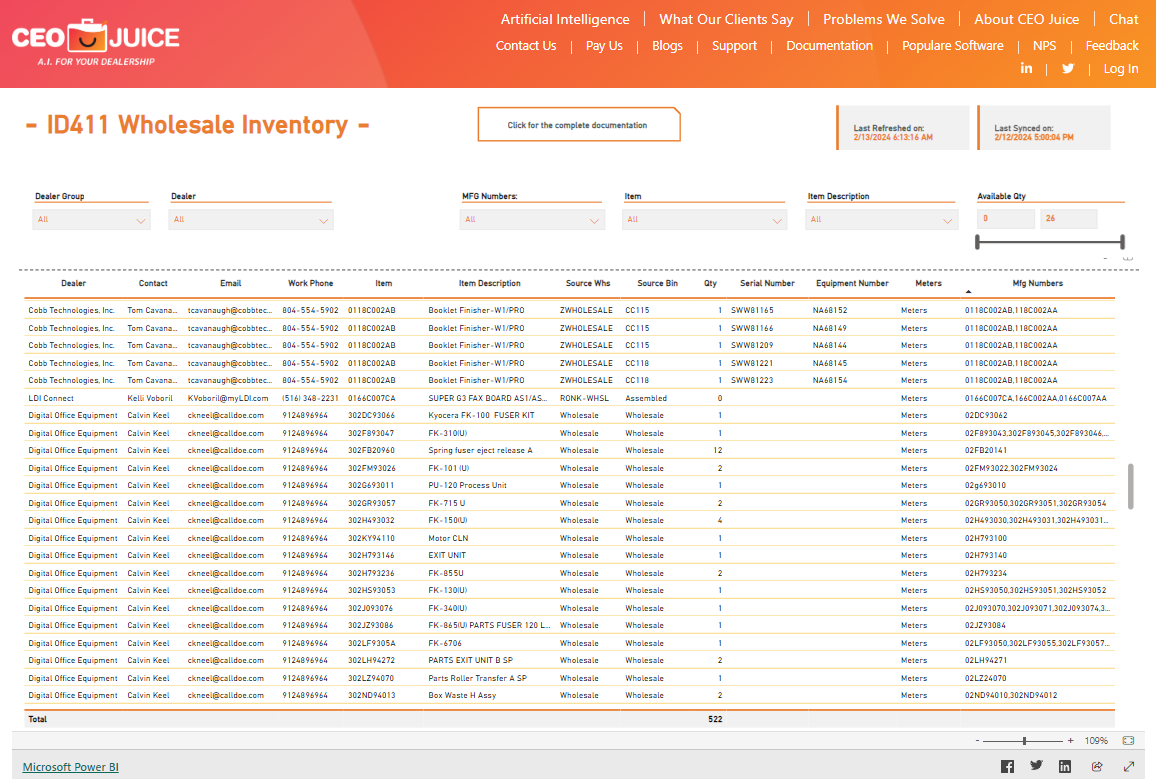Share report on Twitter footer icon

[1036, 766]
